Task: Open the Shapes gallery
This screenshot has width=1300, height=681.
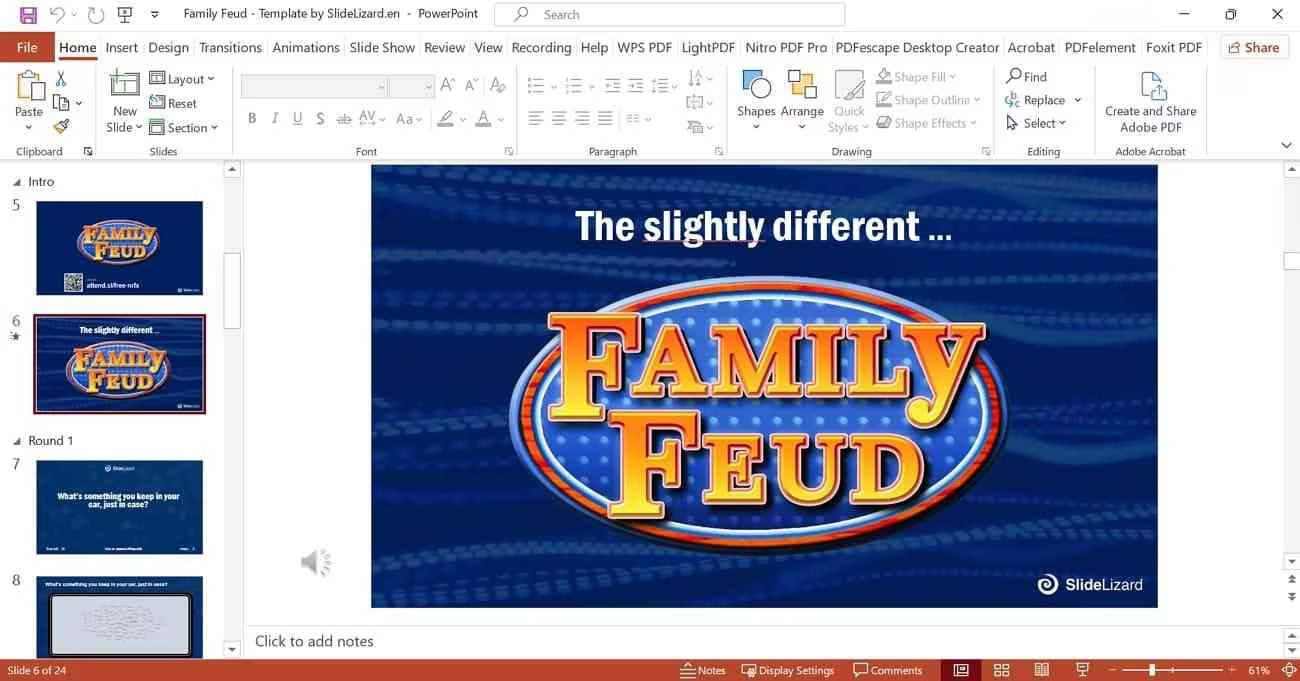Action: [x=756, y=100]
